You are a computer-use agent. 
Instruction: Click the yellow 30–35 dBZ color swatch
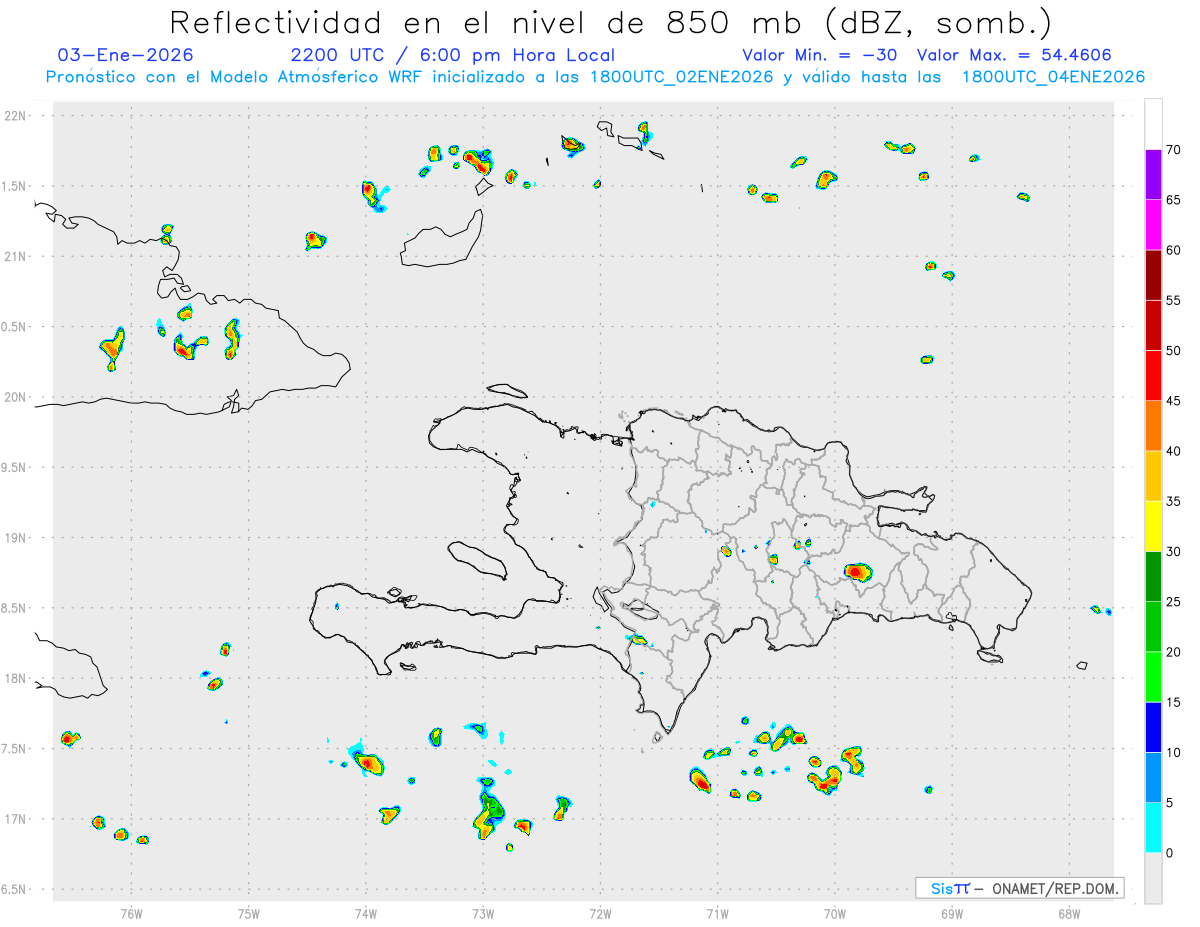tap(1153, 526)
